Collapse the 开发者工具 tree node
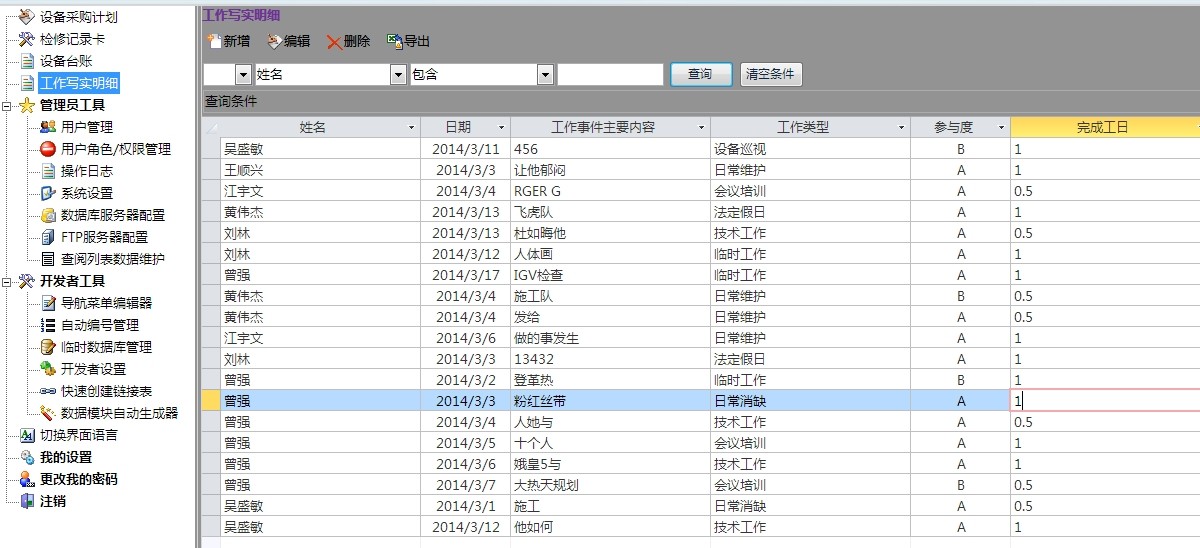 (7, 281)
